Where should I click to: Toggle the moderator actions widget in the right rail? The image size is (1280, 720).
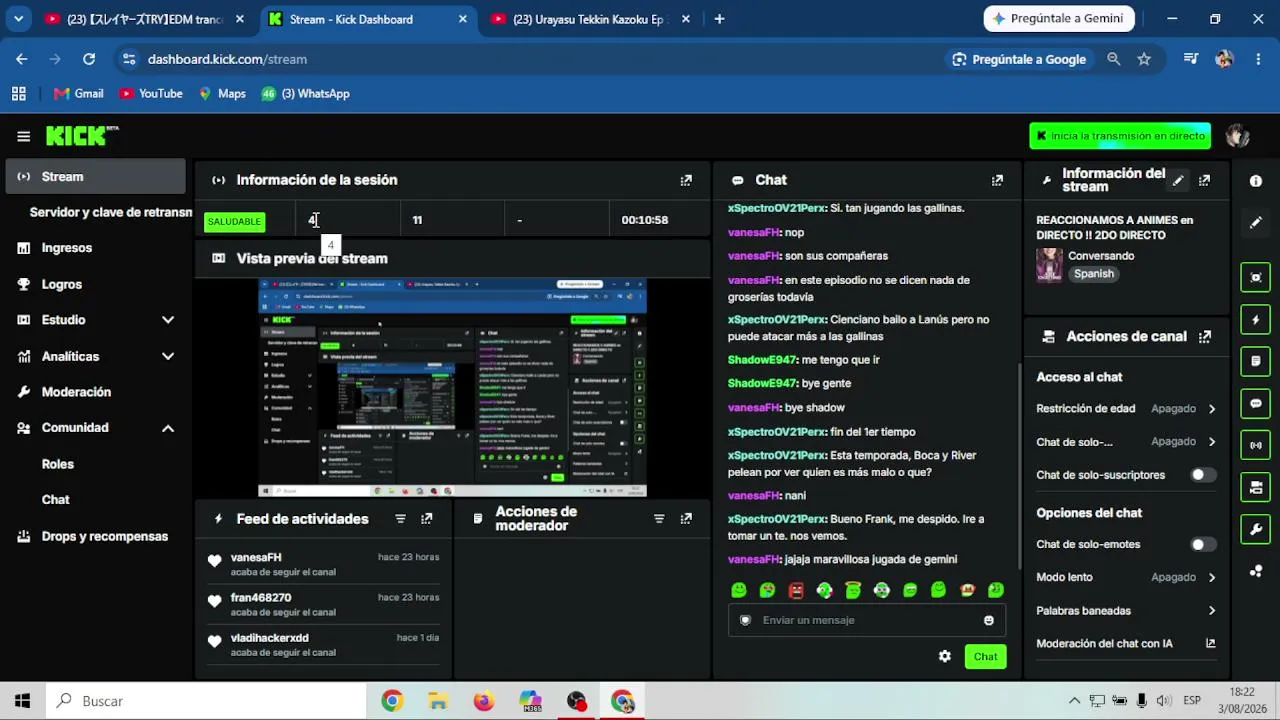1256,361
